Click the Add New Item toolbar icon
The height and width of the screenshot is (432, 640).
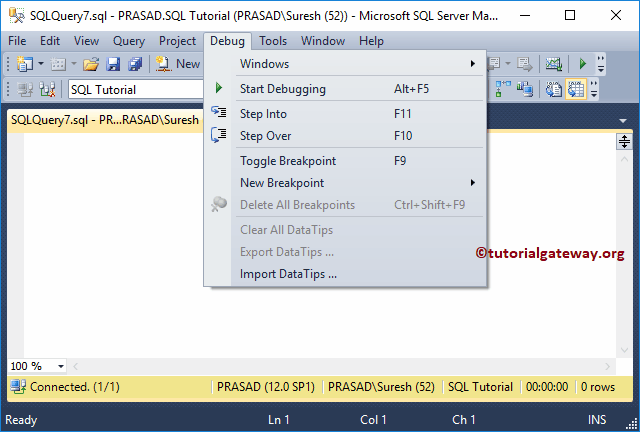[58, 64]
